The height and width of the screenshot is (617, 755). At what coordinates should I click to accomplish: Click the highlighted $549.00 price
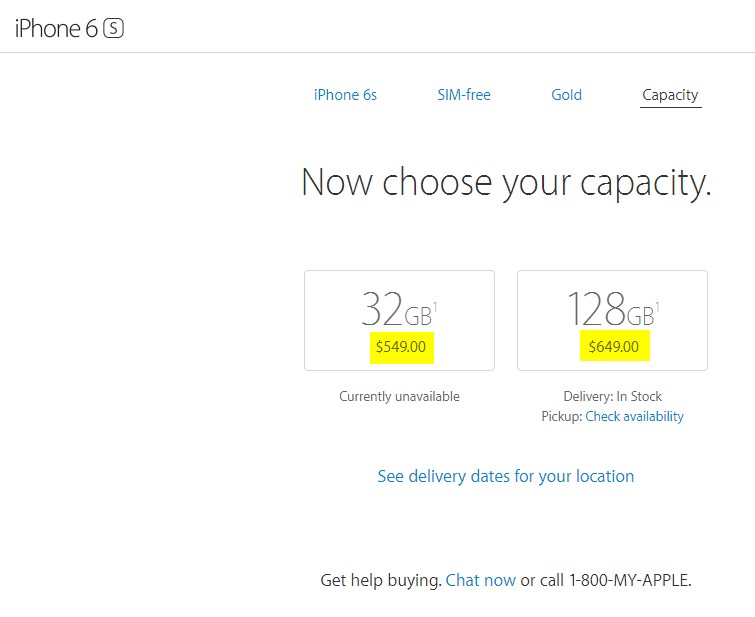(x=400, y=347)
